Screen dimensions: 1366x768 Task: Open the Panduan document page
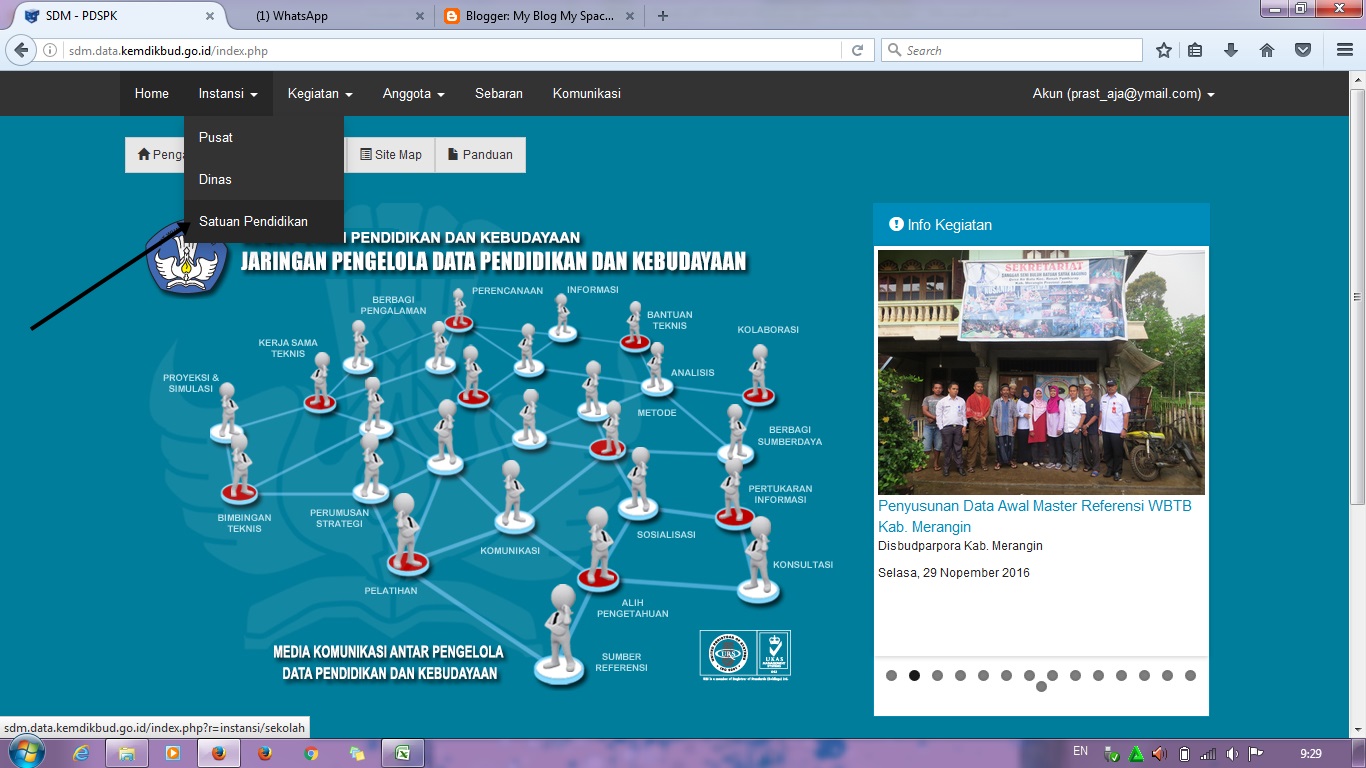(x=480, y=154)
